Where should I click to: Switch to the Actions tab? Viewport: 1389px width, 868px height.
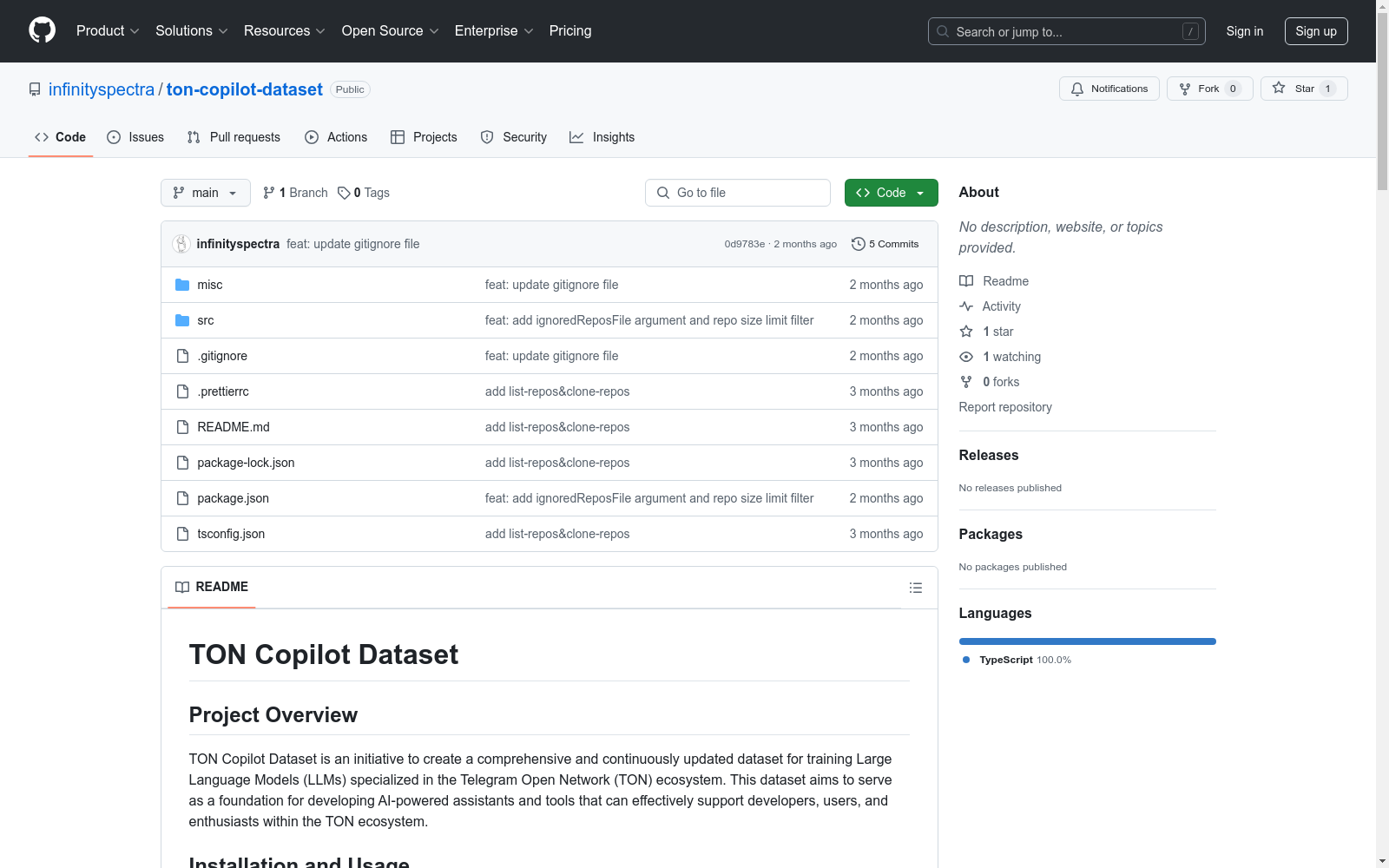click(336, 137)
